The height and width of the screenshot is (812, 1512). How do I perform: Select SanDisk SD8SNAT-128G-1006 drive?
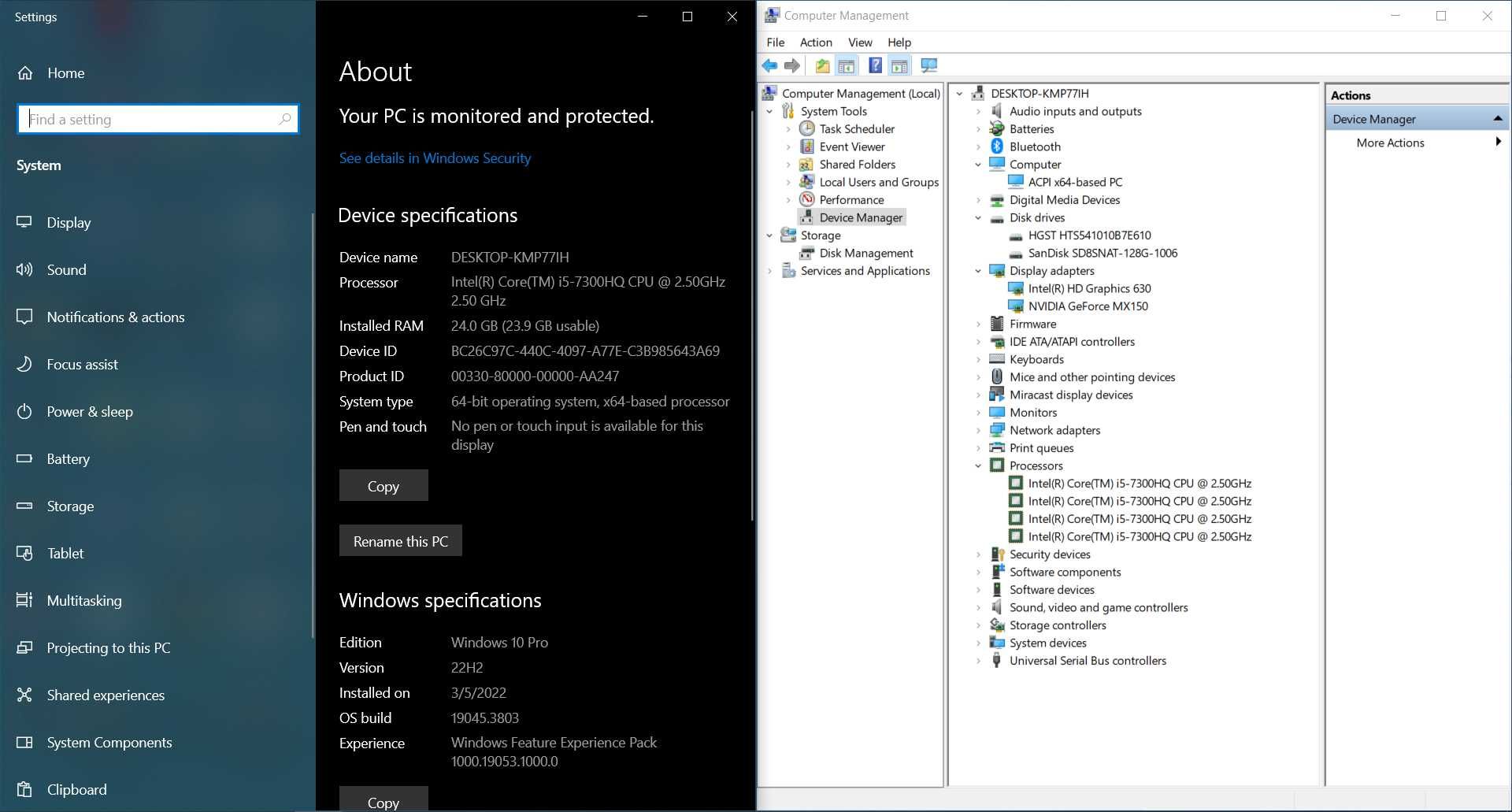pyautogui.click(x=1102, y=253)
